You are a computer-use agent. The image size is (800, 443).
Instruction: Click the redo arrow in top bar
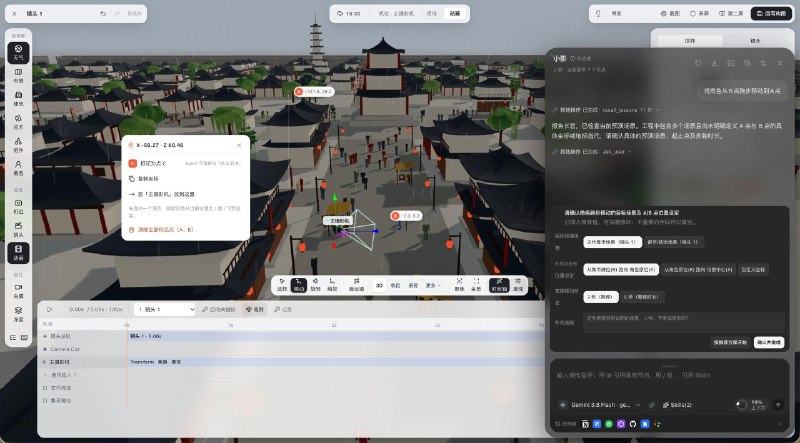point(117,14)
